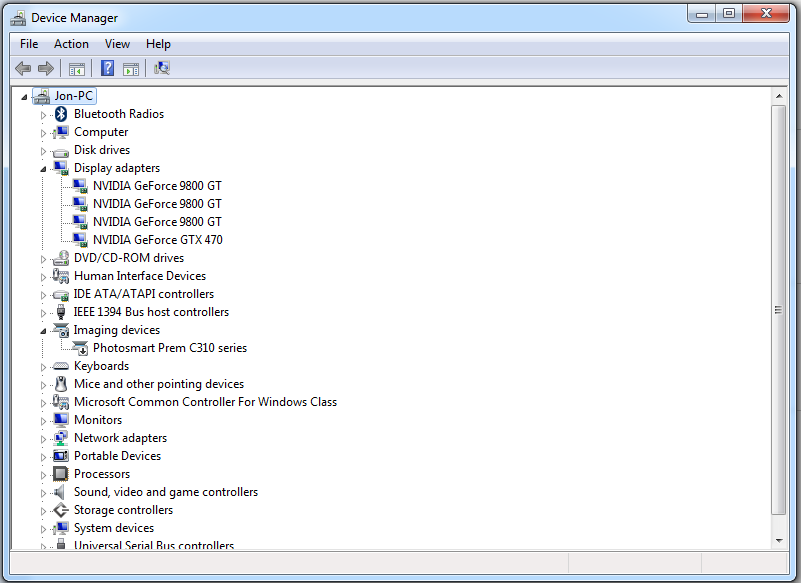Expand the Keyboards node

[x=43, y=367]
